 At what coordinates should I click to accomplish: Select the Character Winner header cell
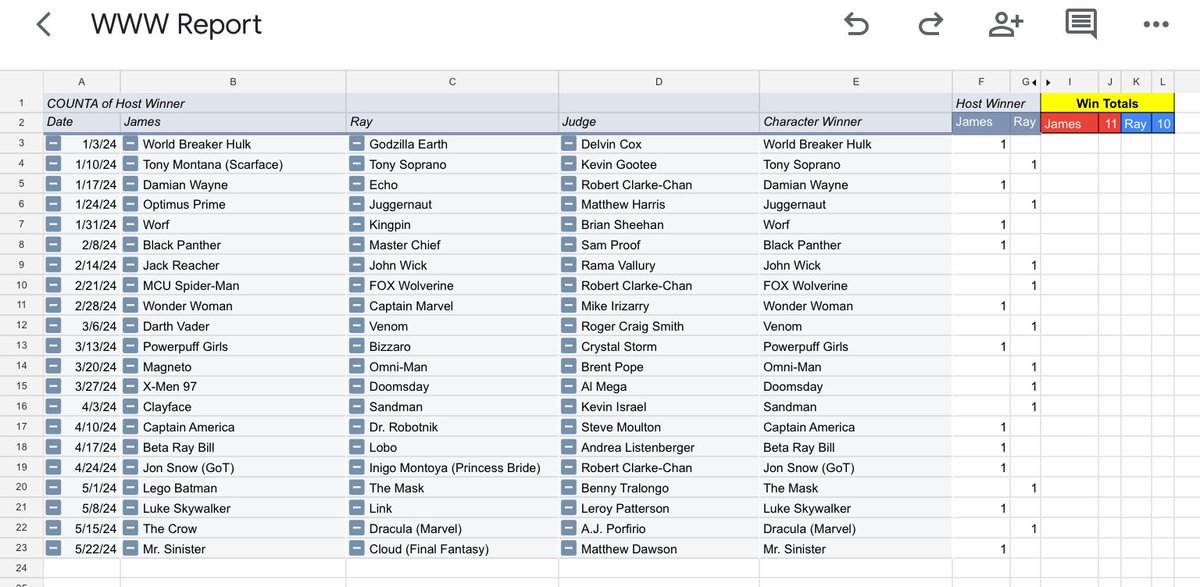[x=856, y=122]
